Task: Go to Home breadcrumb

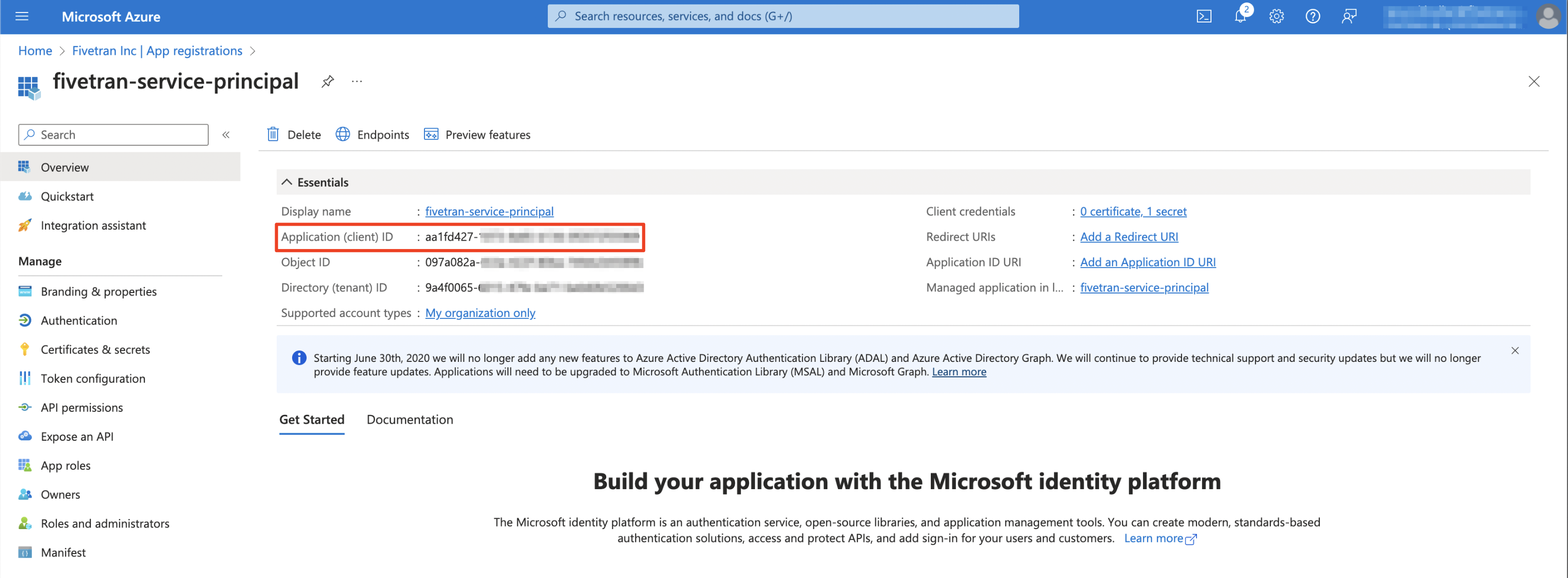Action: (35, 51)
